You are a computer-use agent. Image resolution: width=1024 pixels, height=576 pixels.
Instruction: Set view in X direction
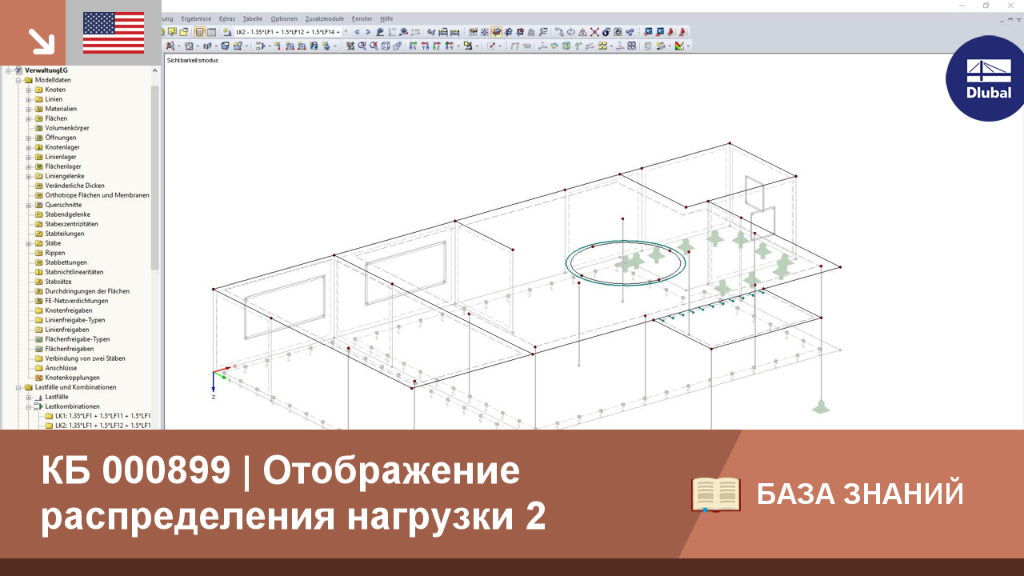coord(413,46)
